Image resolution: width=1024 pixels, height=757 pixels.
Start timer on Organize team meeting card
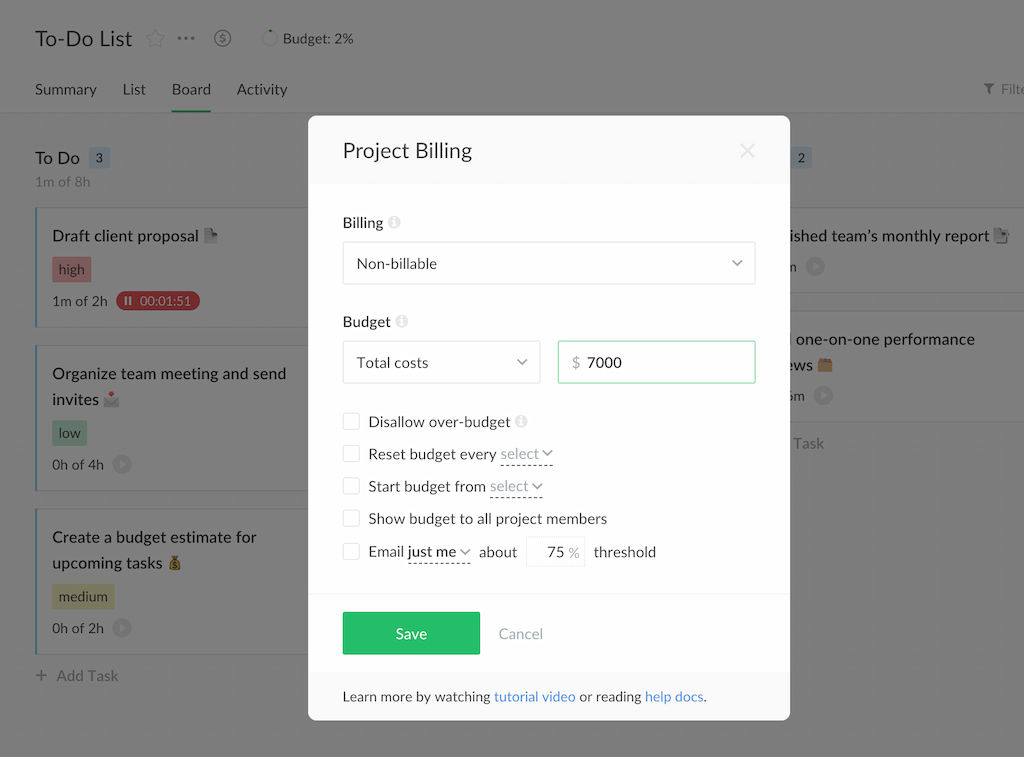(124, 464)
